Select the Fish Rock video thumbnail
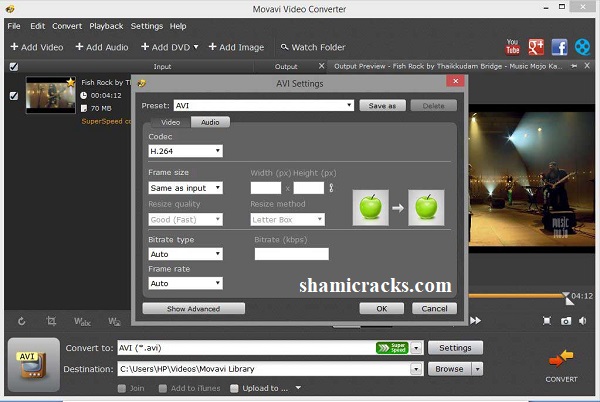 [x=51, y=95]
